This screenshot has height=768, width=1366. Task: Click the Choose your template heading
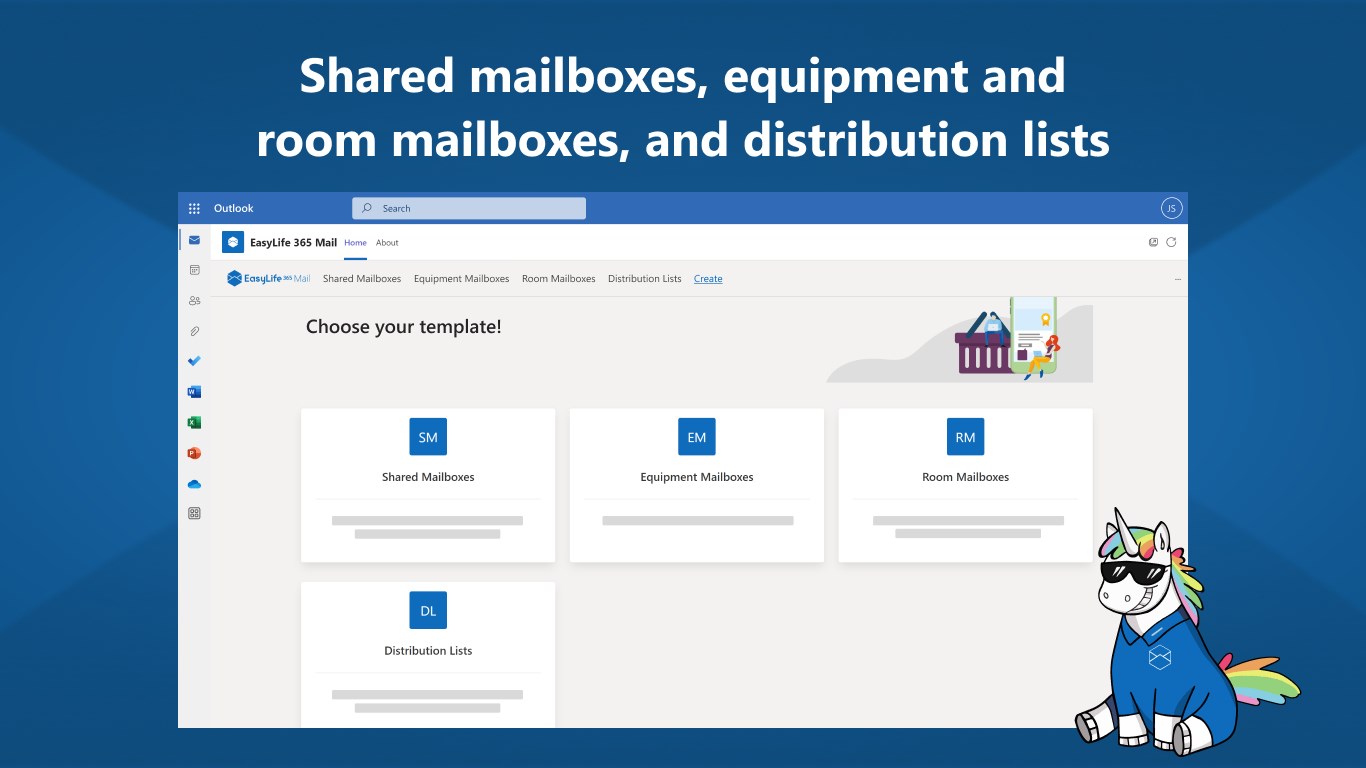pos(404,327)
